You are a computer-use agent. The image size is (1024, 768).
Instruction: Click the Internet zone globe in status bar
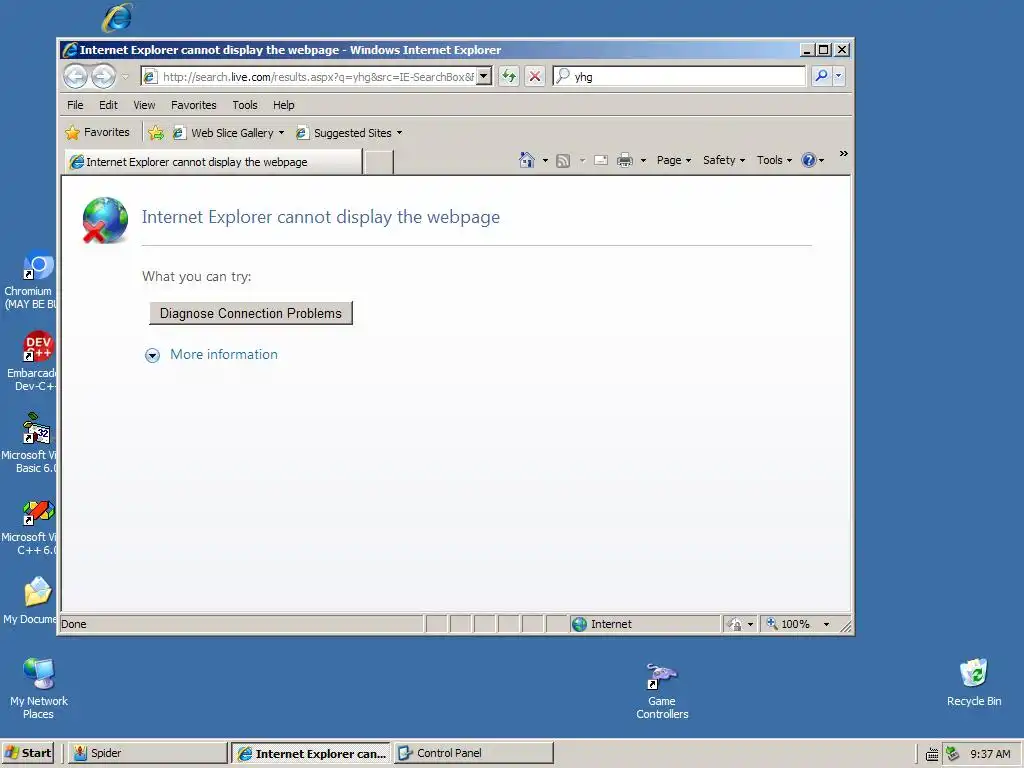[x=579, y=624]
